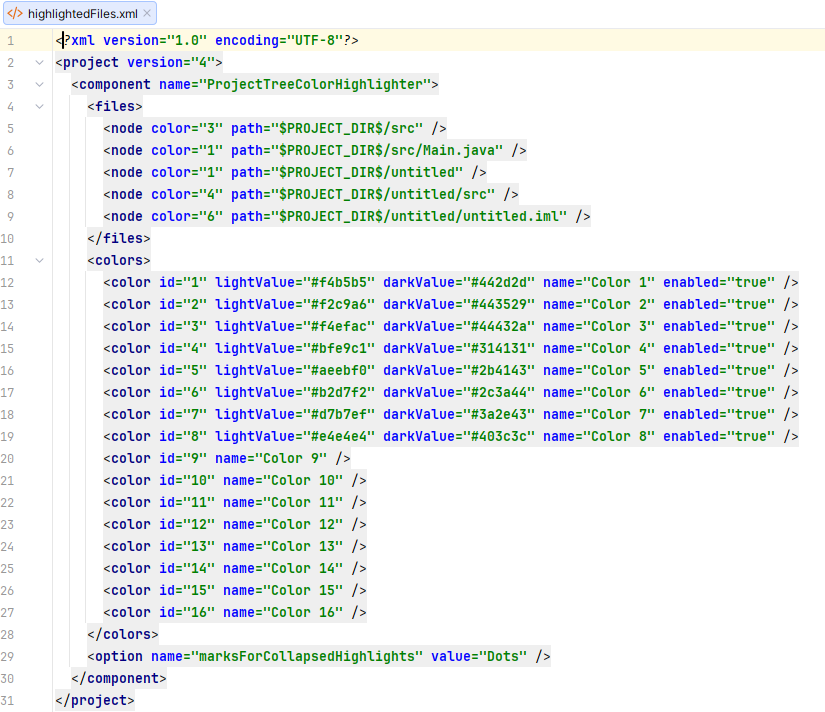825x712 pixels.
Task: Click the $PROJECT_DIR$/untitled" path on line 7
Action: (367, 173)
